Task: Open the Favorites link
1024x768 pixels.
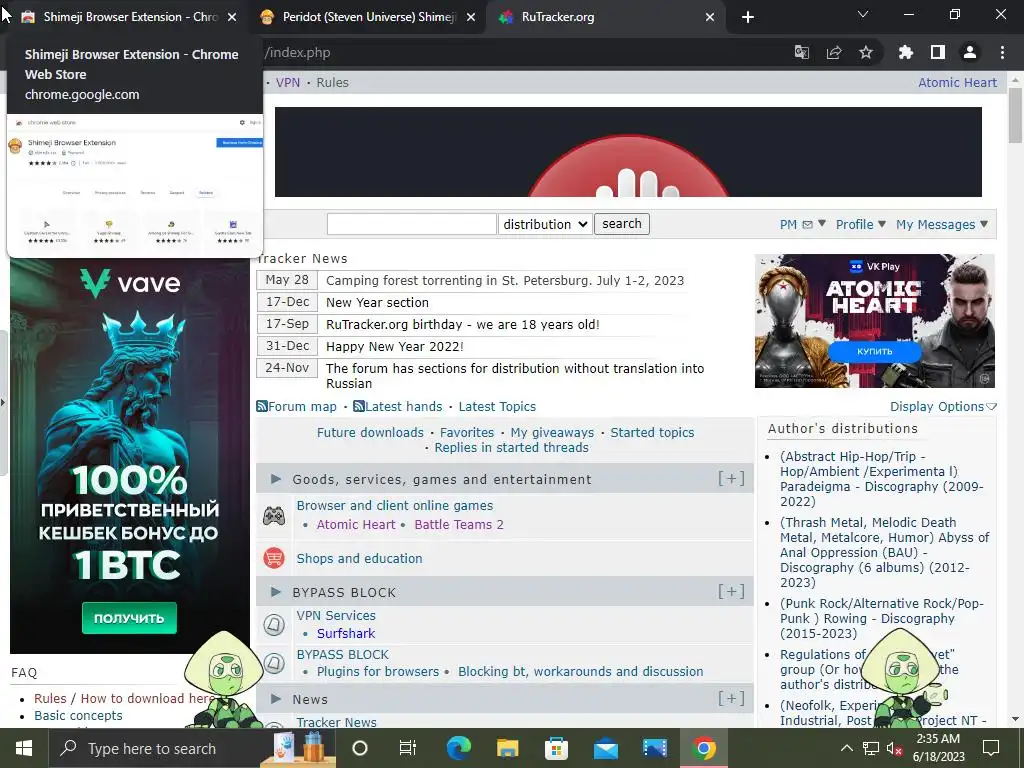Action: tap(467, 432)
